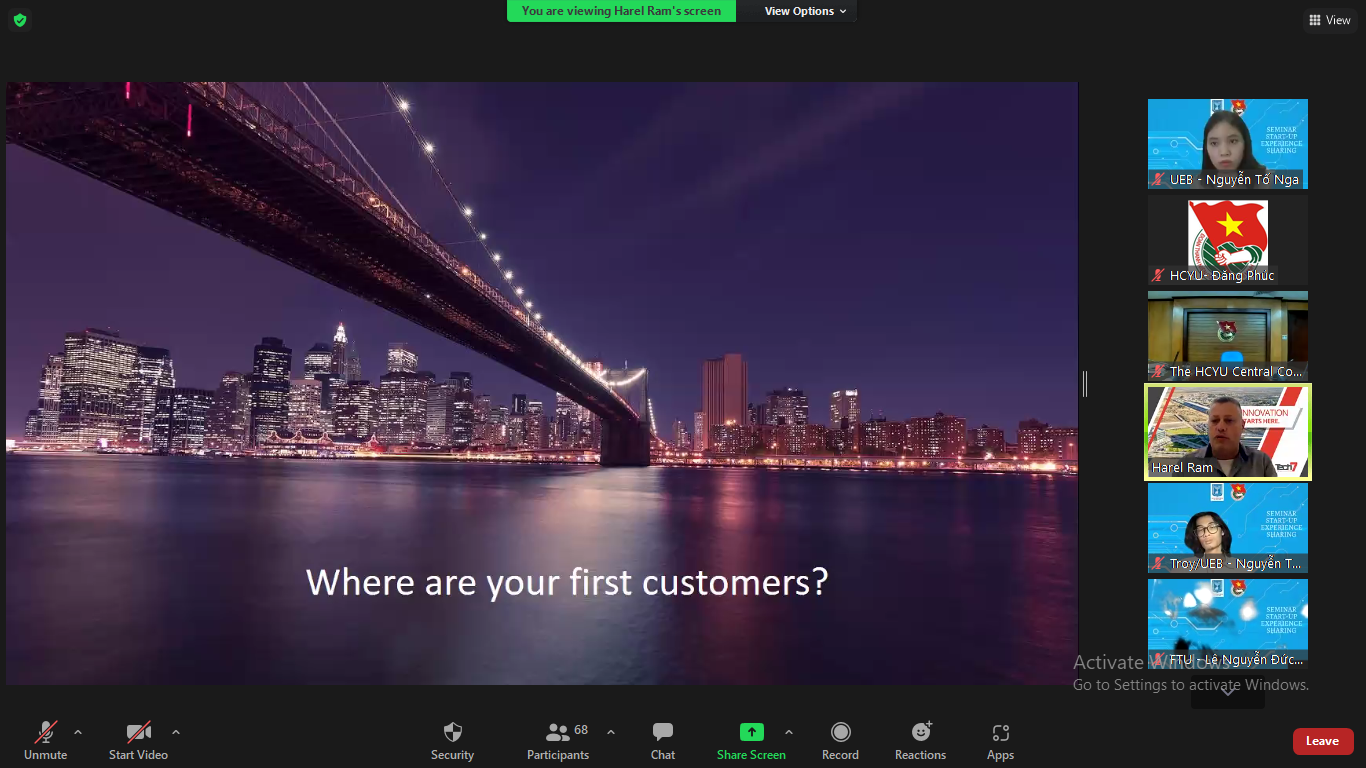Image resolution: width=1366 pixels, height=768 pixels.
Task: Open the View Options dropdown
Action: point(805,11)
